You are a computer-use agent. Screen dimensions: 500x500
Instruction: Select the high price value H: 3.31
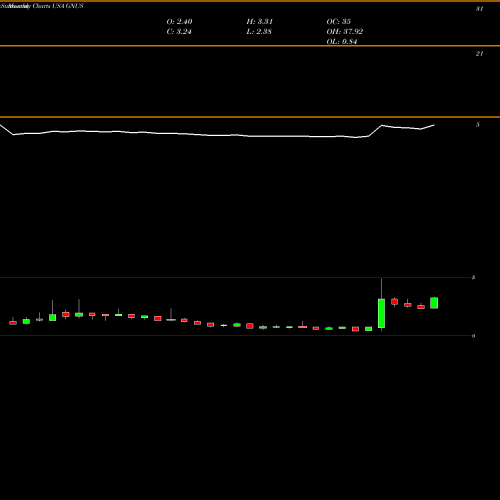pyautogui.click(x=259, y=22)
